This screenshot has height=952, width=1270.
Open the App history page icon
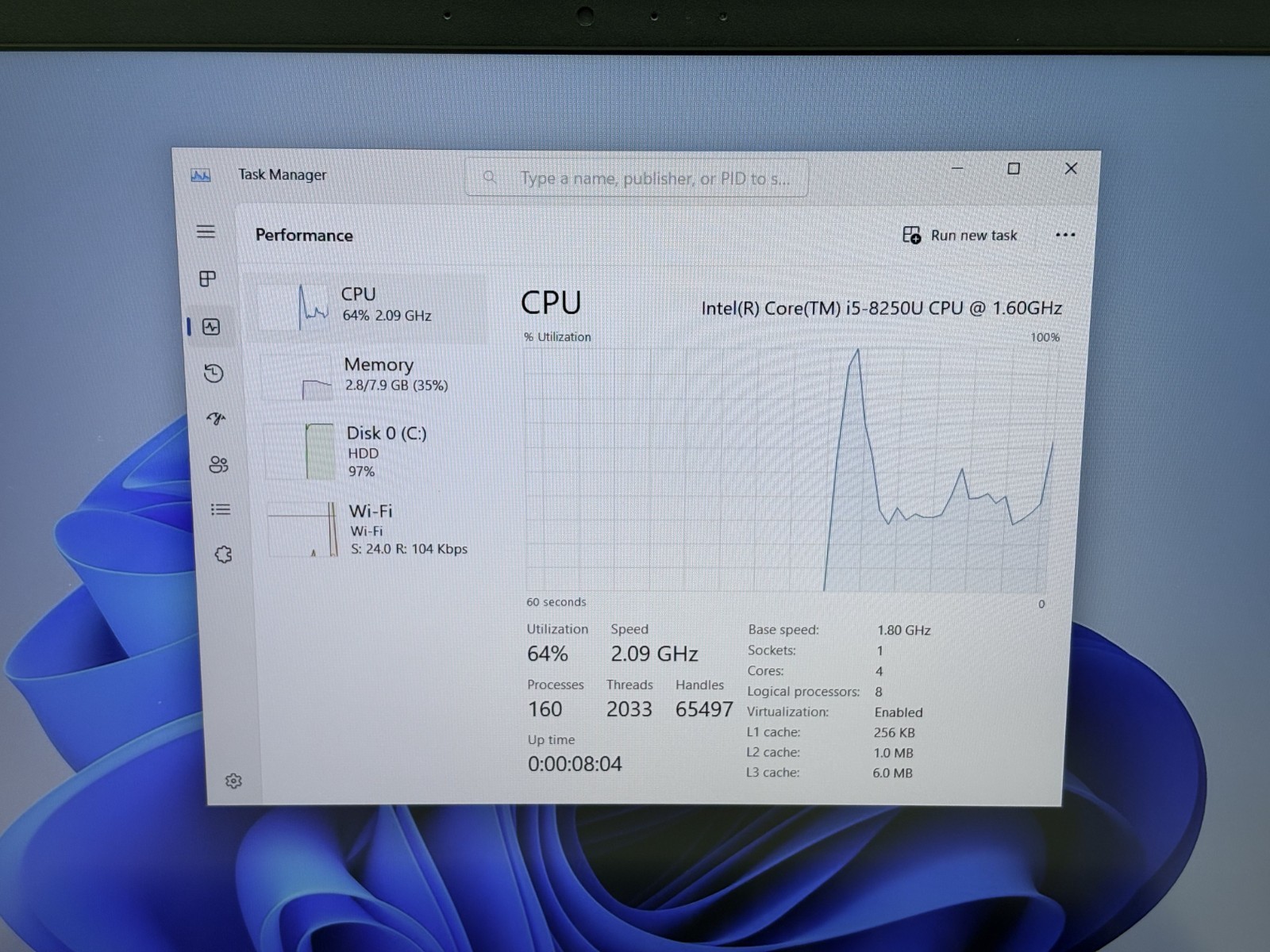214,373
